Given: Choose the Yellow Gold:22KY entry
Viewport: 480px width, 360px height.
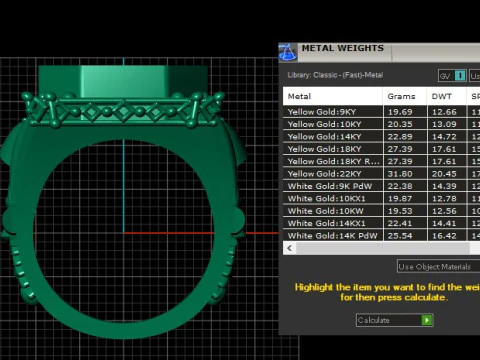Looking at the screenshot, I should coord(381,174).
